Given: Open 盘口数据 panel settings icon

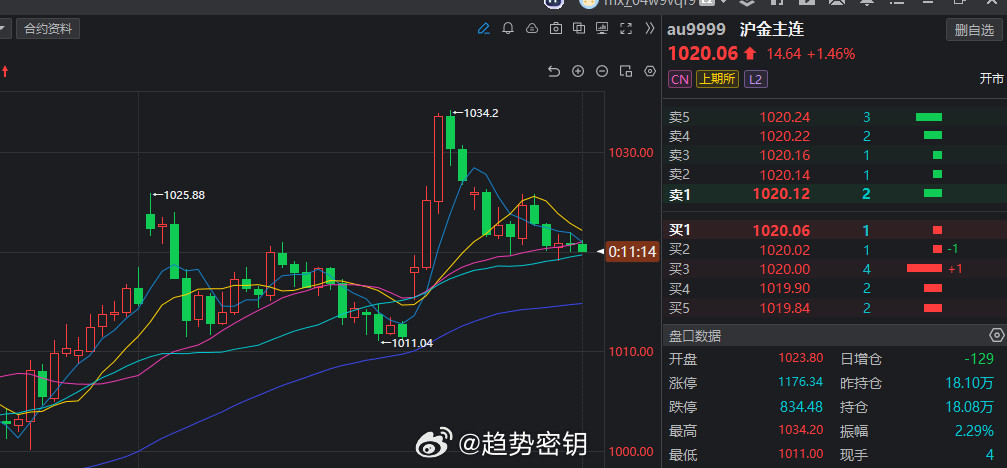Looking at the screenshot, I should click(997, 335).
